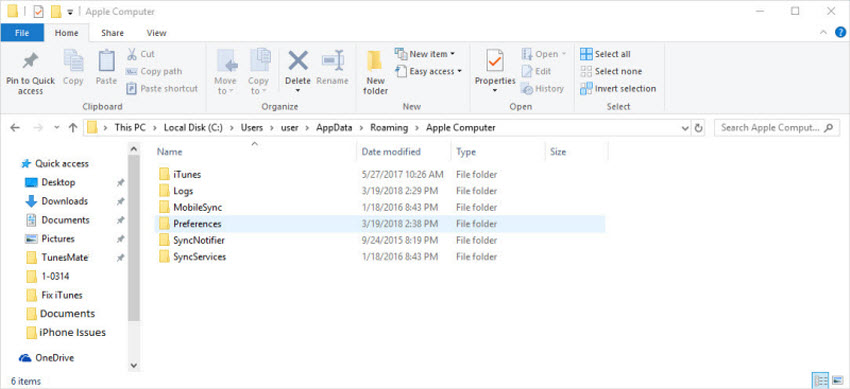This screenshot has height=389, width=850.
Task: Select the Logs folder
Action: [379, 191]
